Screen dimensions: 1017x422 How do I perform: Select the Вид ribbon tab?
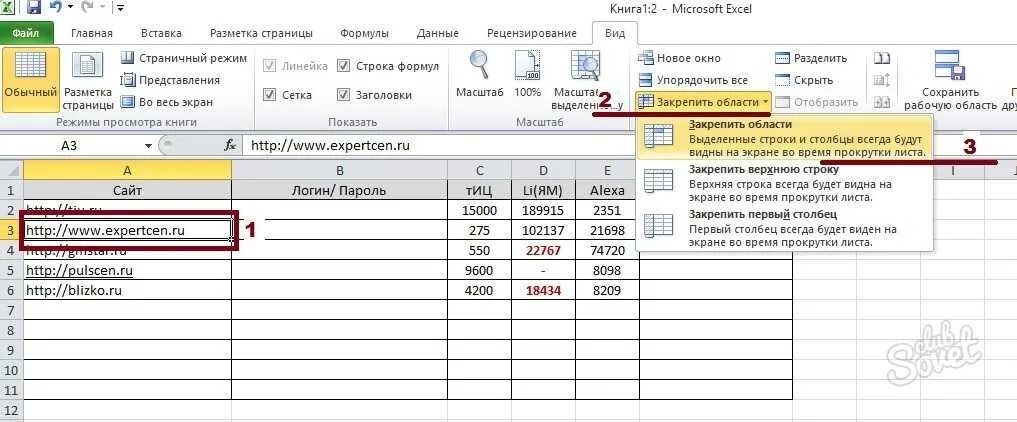click(615, 33)
